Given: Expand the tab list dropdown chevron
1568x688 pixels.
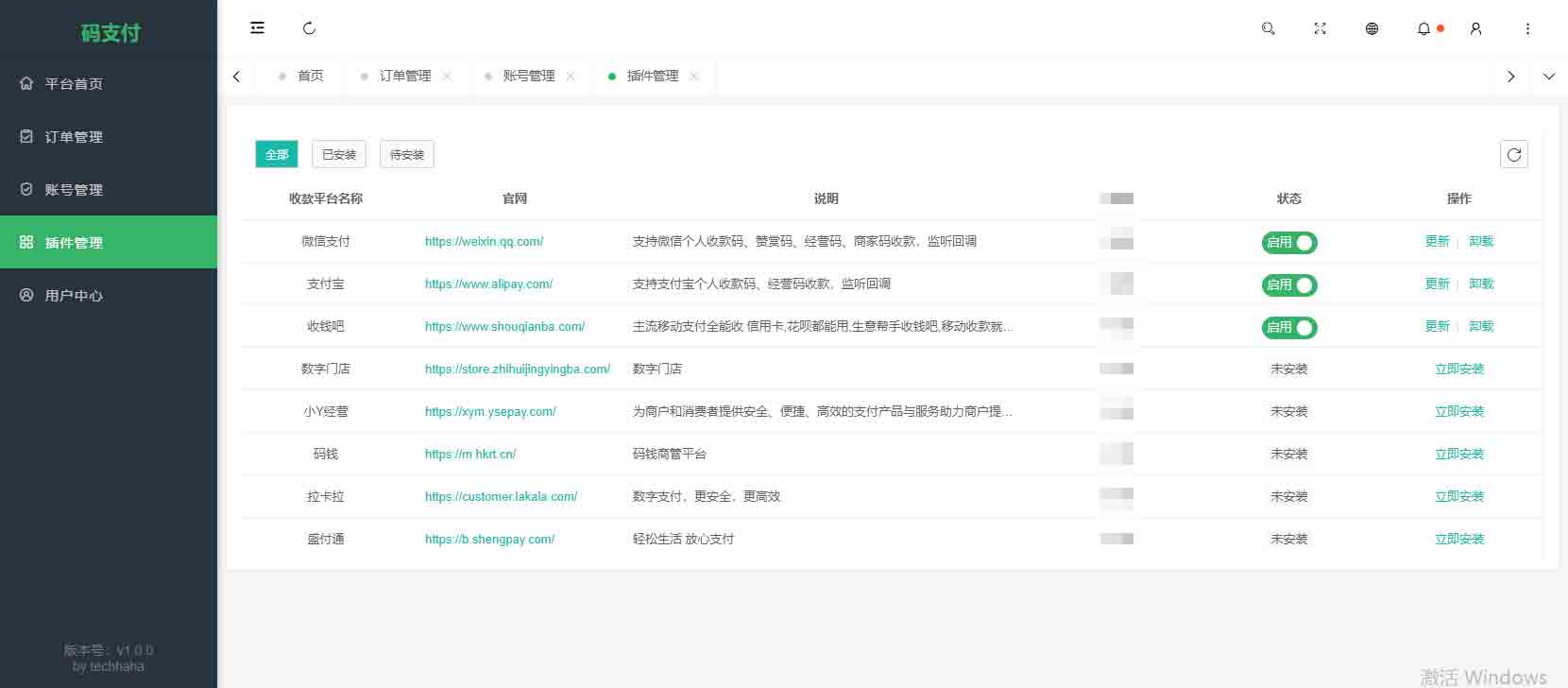Looking at the screenshot, I should [1548, 77].
